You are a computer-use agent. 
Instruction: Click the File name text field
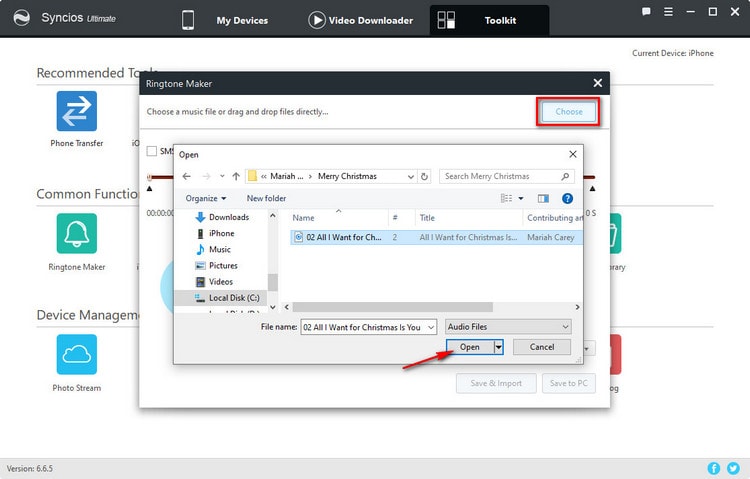(x=364, y=327)
